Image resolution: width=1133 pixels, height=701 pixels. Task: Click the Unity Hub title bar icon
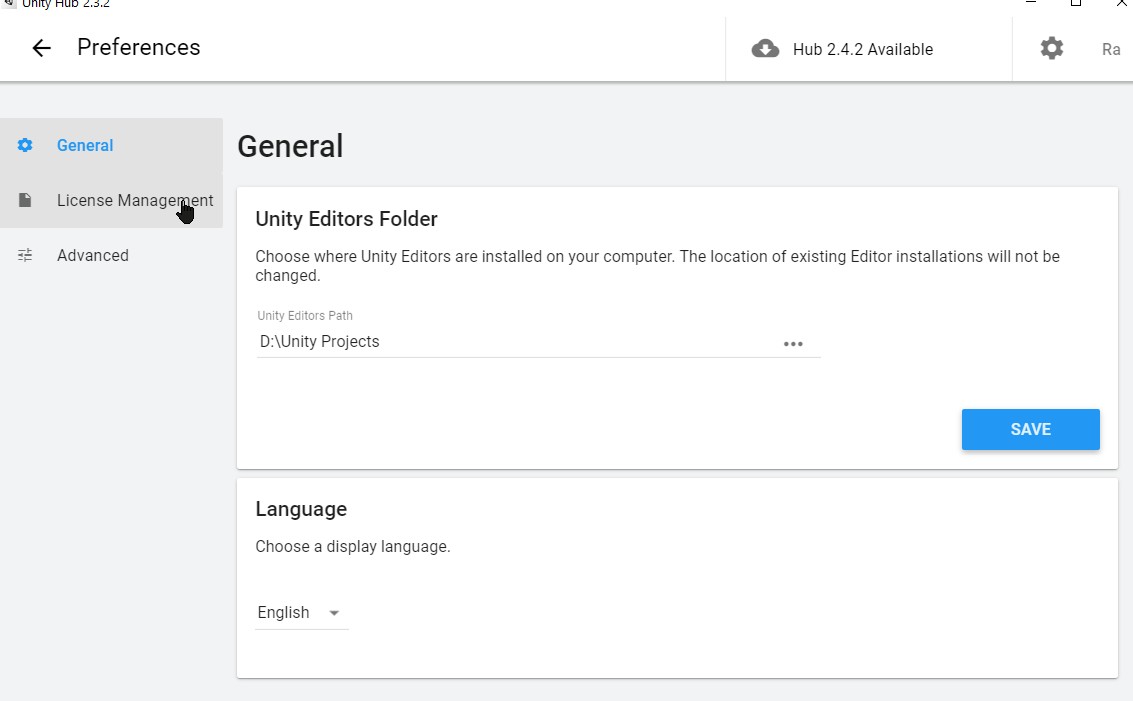(x=9, y=4)
